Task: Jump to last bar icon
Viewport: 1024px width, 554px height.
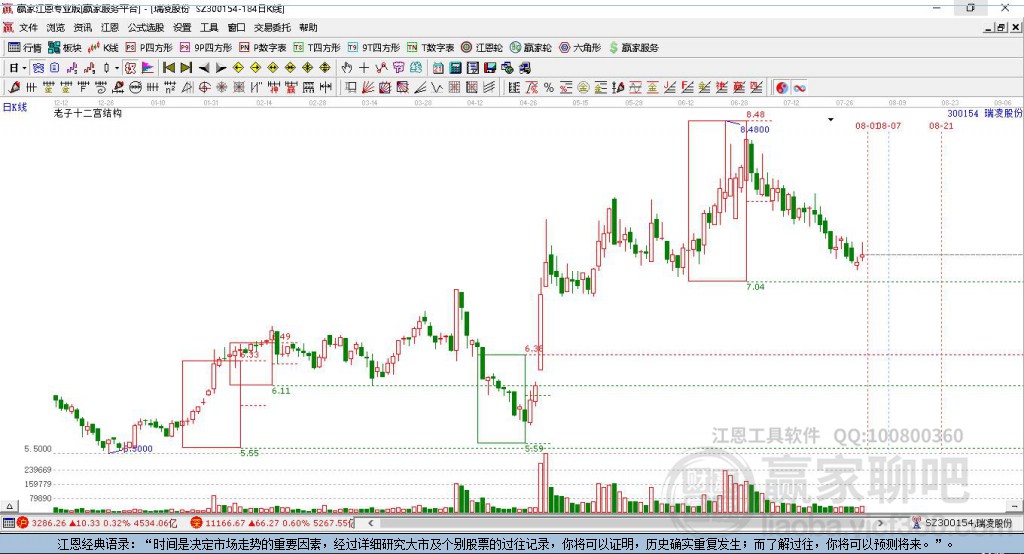Action: [x=186, y=67]
